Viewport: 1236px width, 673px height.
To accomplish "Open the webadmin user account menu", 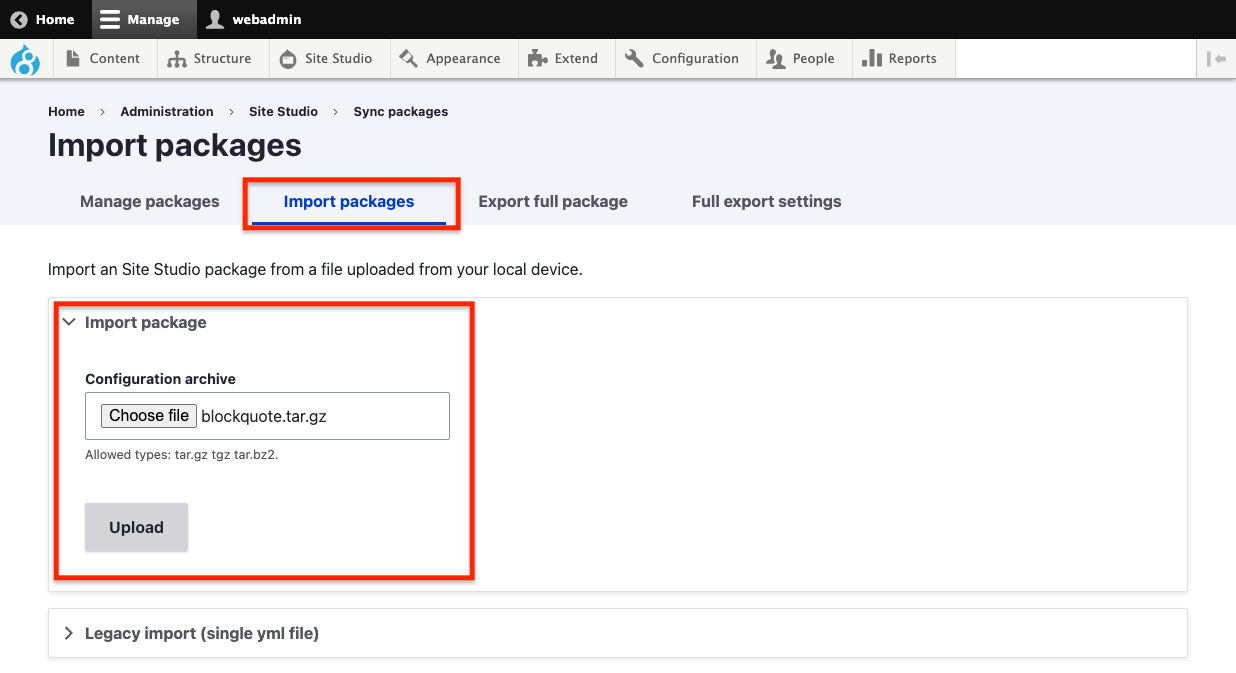I will pos(254,19).
